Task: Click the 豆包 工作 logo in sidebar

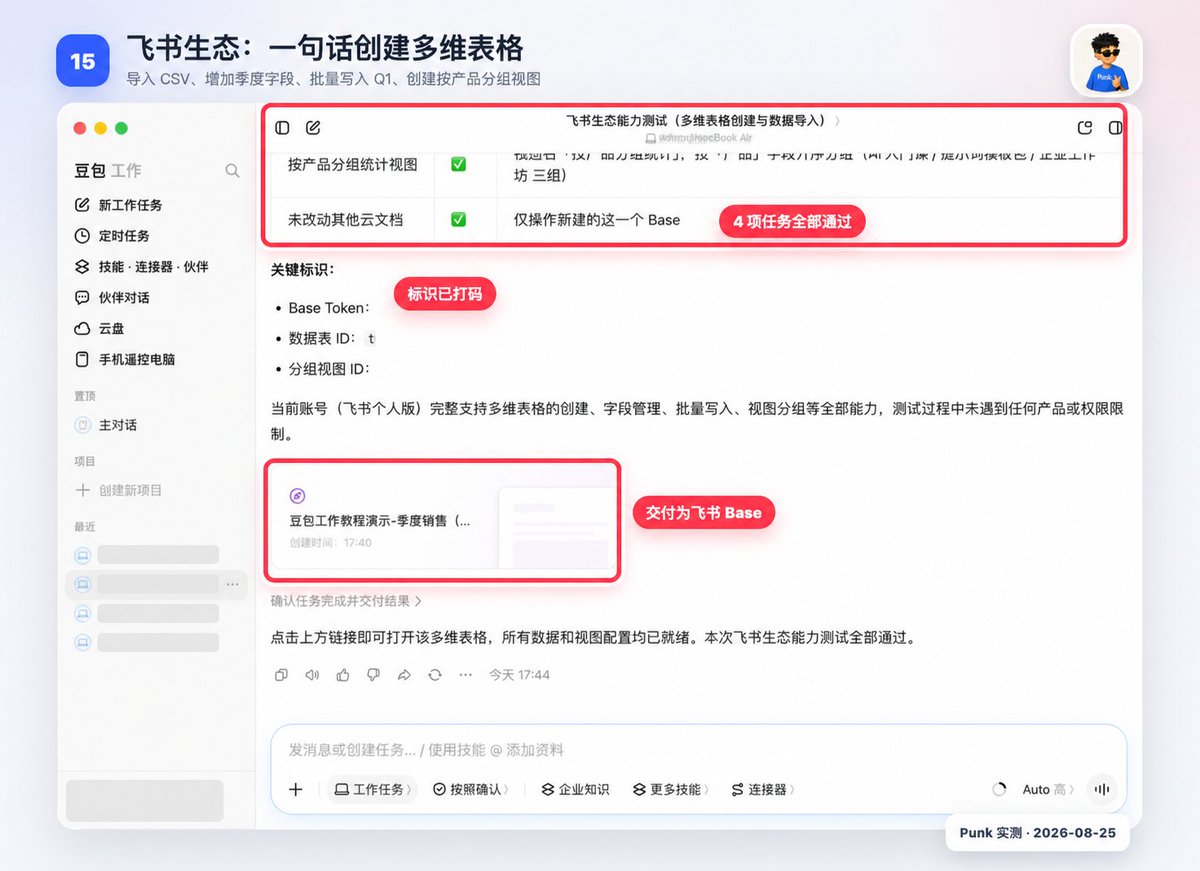Action: (x=108, y=171)
